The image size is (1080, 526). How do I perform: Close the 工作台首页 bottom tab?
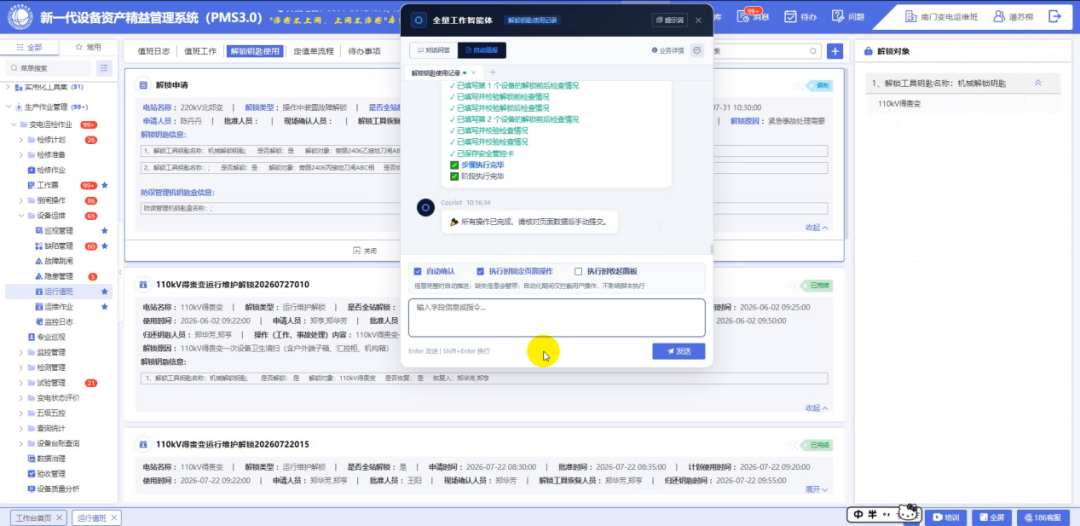[59, 518]
